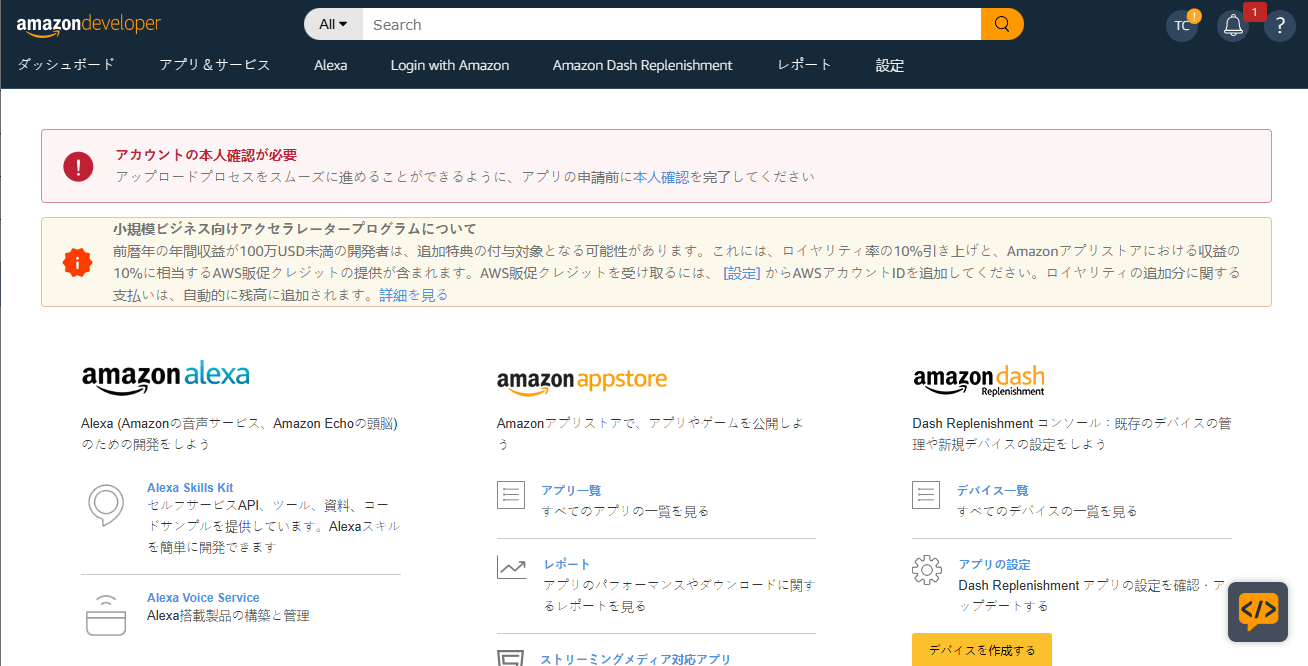
Task: Open the TC account avatar menu
Action: click(1182, 25)
